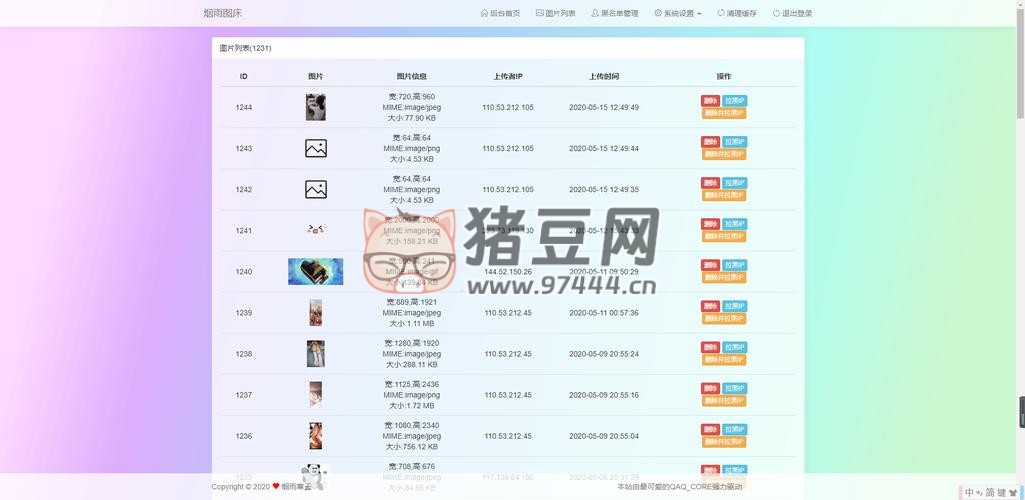Go to 后台首页 in navbar
This screenshot has width=1025, height=500.
(x=500, y=13)
